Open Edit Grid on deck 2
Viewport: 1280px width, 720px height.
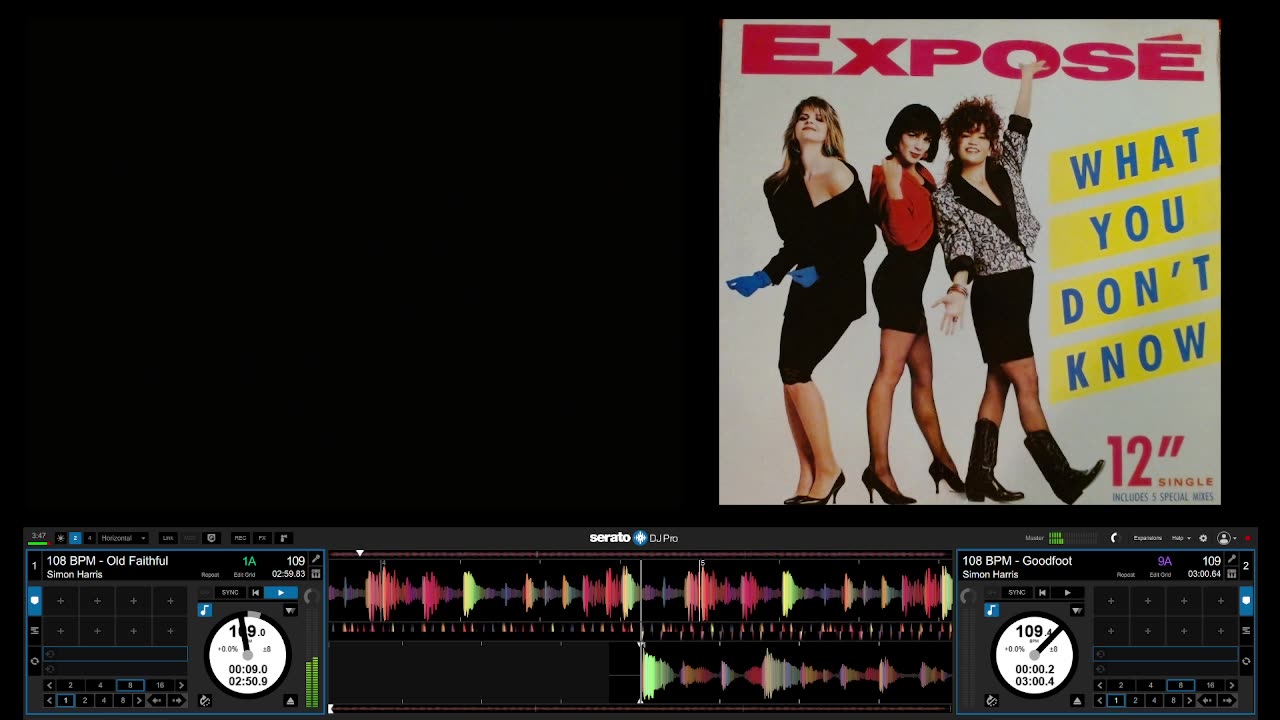(x=1160, y=575)
